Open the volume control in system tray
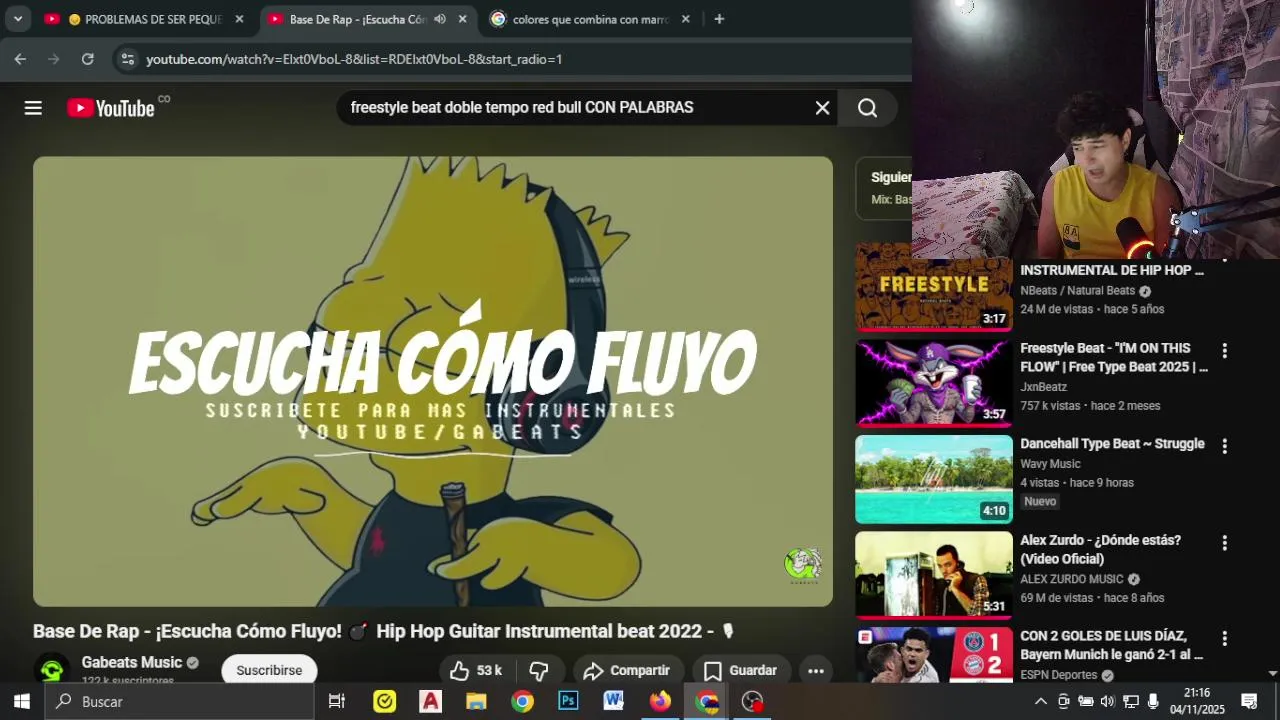 [x=1107, y=701]
